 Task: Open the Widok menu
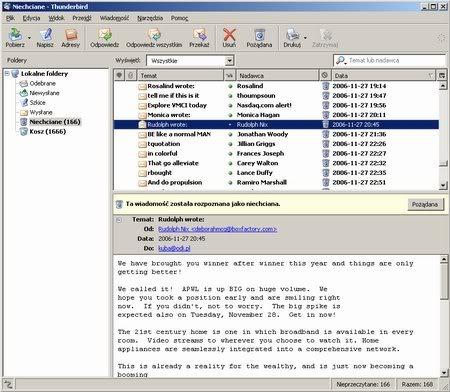pos(56,18)
